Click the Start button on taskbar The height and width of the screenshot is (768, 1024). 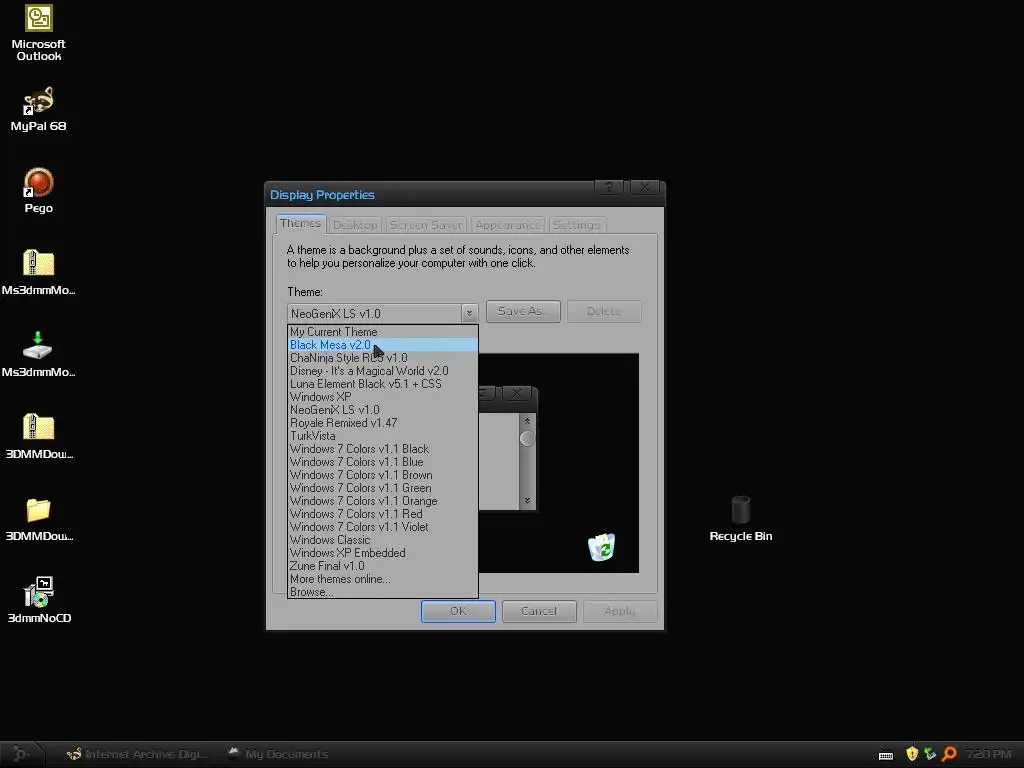[x=21, y=754]
